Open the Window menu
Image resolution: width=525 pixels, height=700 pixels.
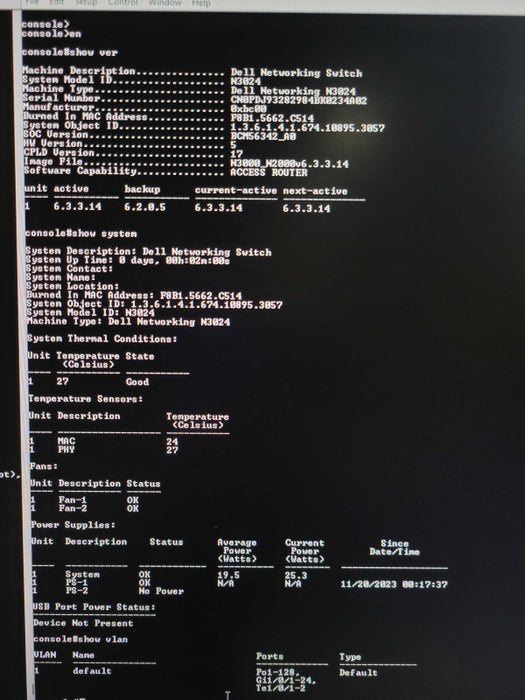165,2
